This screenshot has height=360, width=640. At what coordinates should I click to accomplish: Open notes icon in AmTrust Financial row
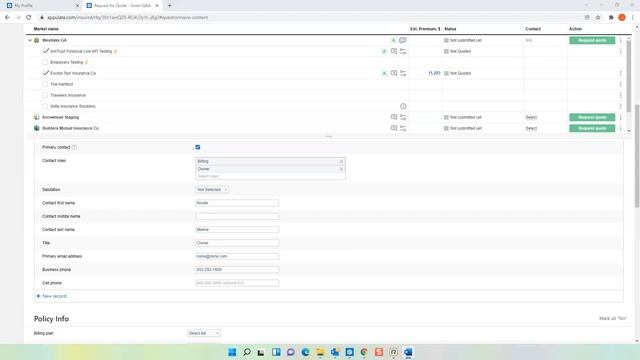tap(394, 51)
